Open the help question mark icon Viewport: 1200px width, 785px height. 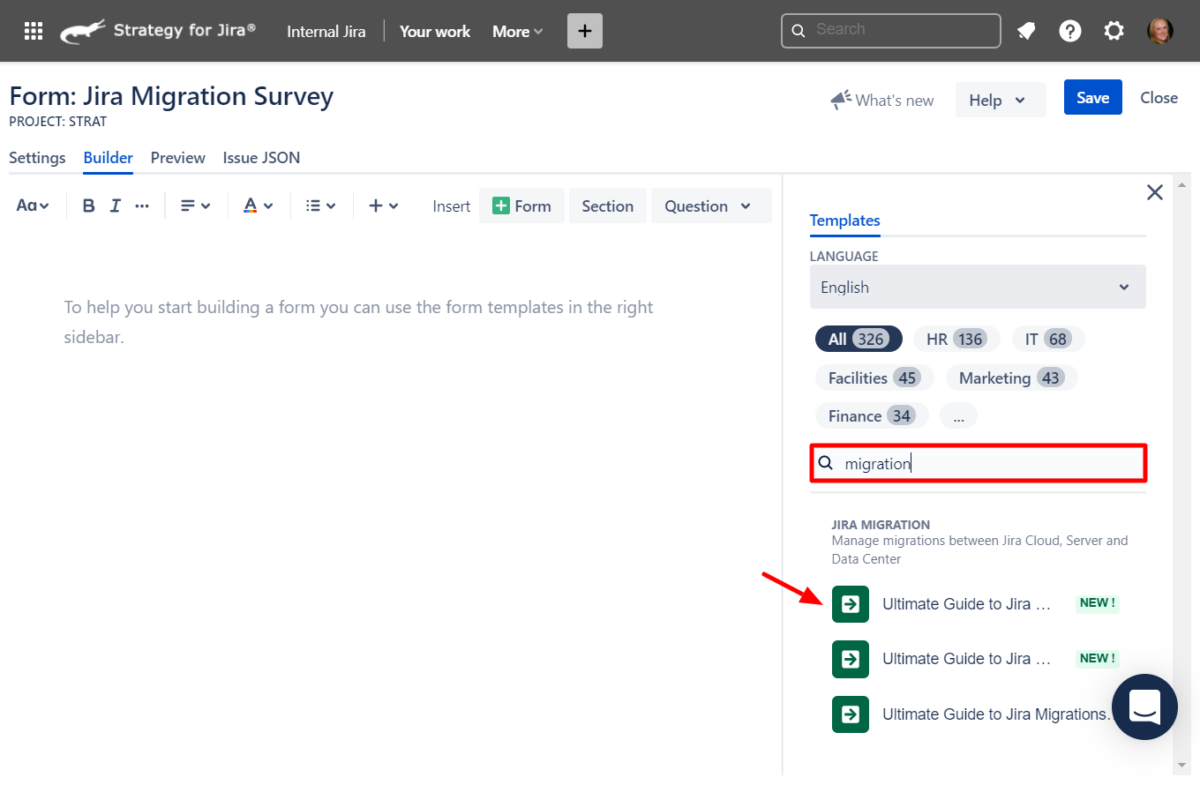(1070, 30)
